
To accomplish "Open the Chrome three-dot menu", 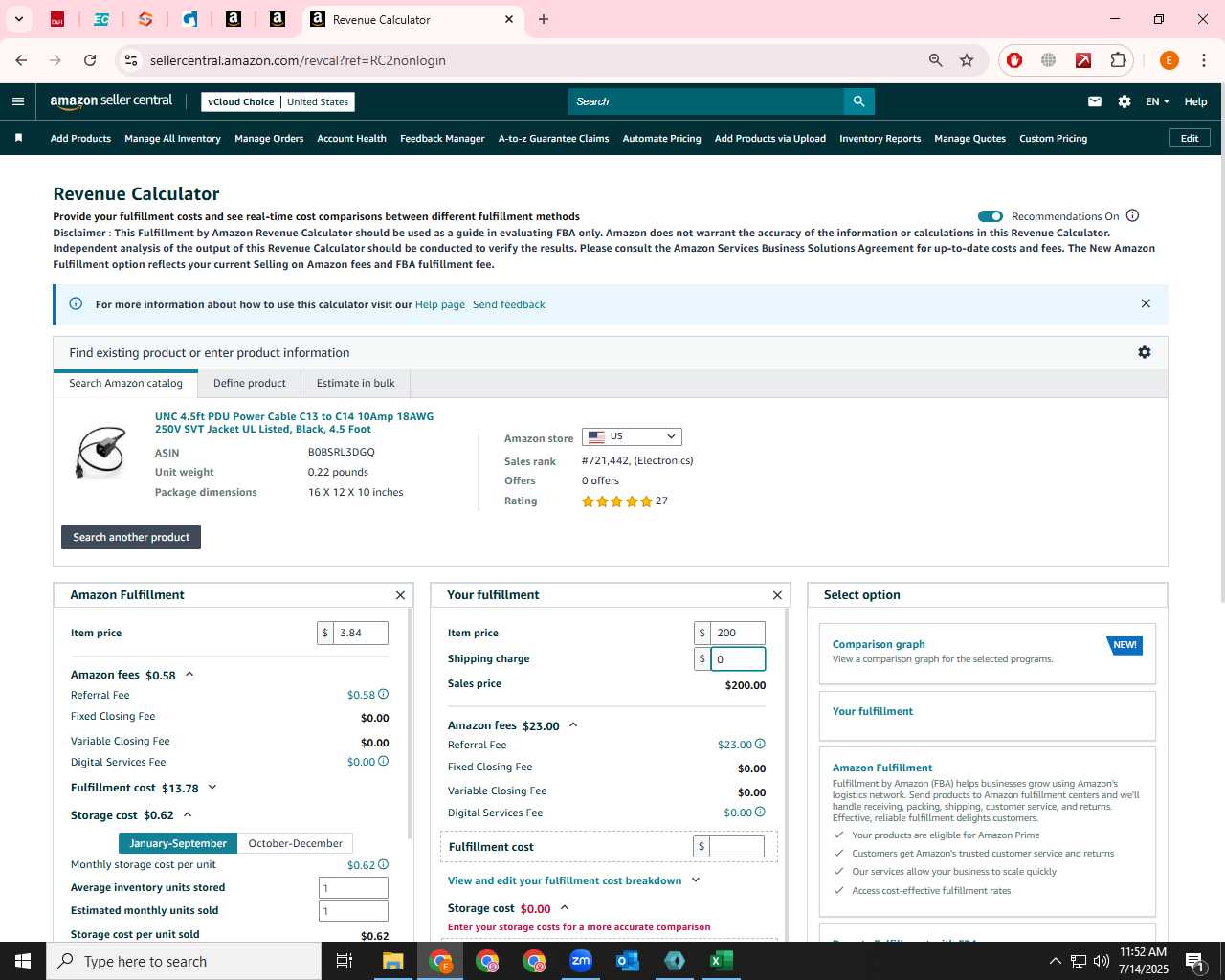I will (x=1203, y=60).
